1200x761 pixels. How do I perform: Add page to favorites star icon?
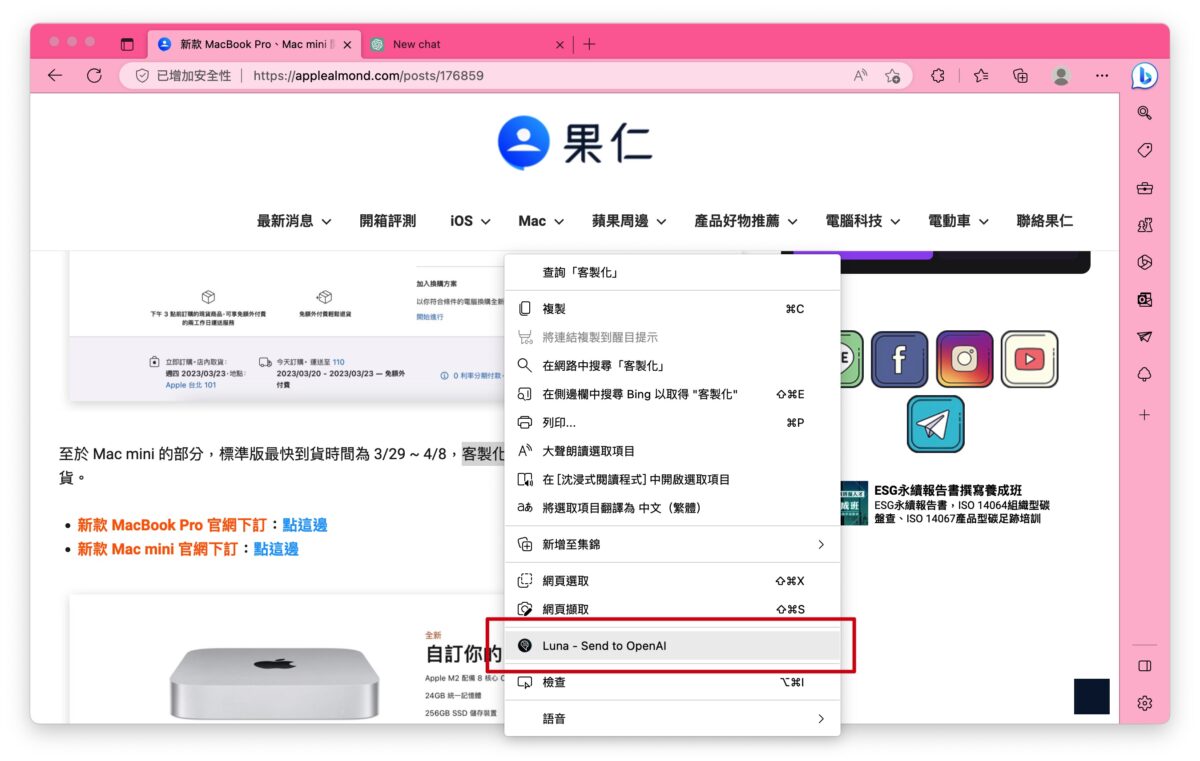[x=892, y=75]
